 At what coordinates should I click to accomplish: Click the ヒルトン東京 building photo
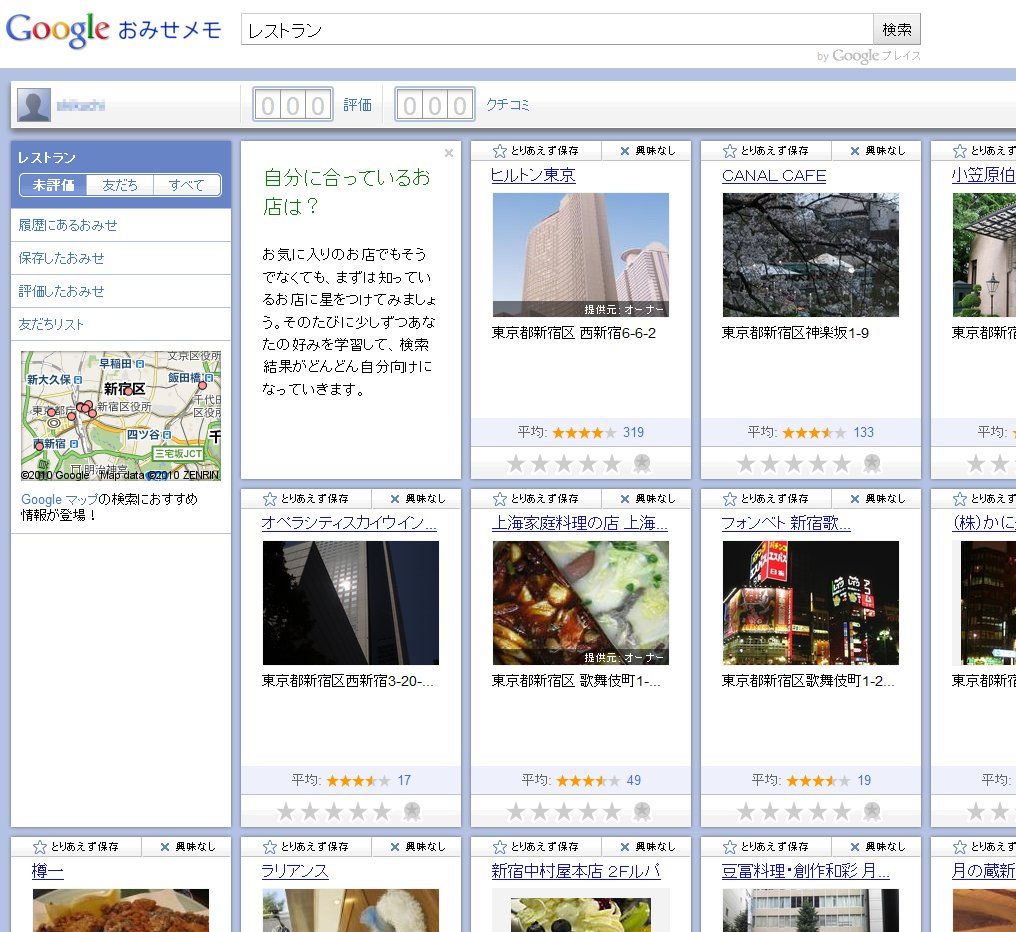coord(581,255)
